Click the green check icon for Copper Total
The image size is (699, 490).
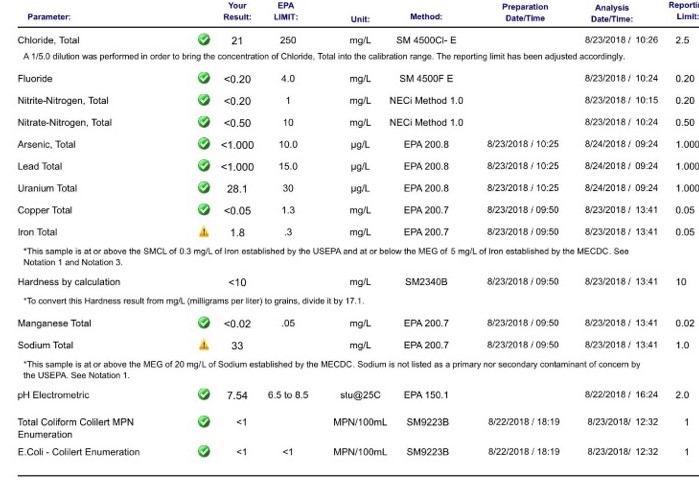204,209
